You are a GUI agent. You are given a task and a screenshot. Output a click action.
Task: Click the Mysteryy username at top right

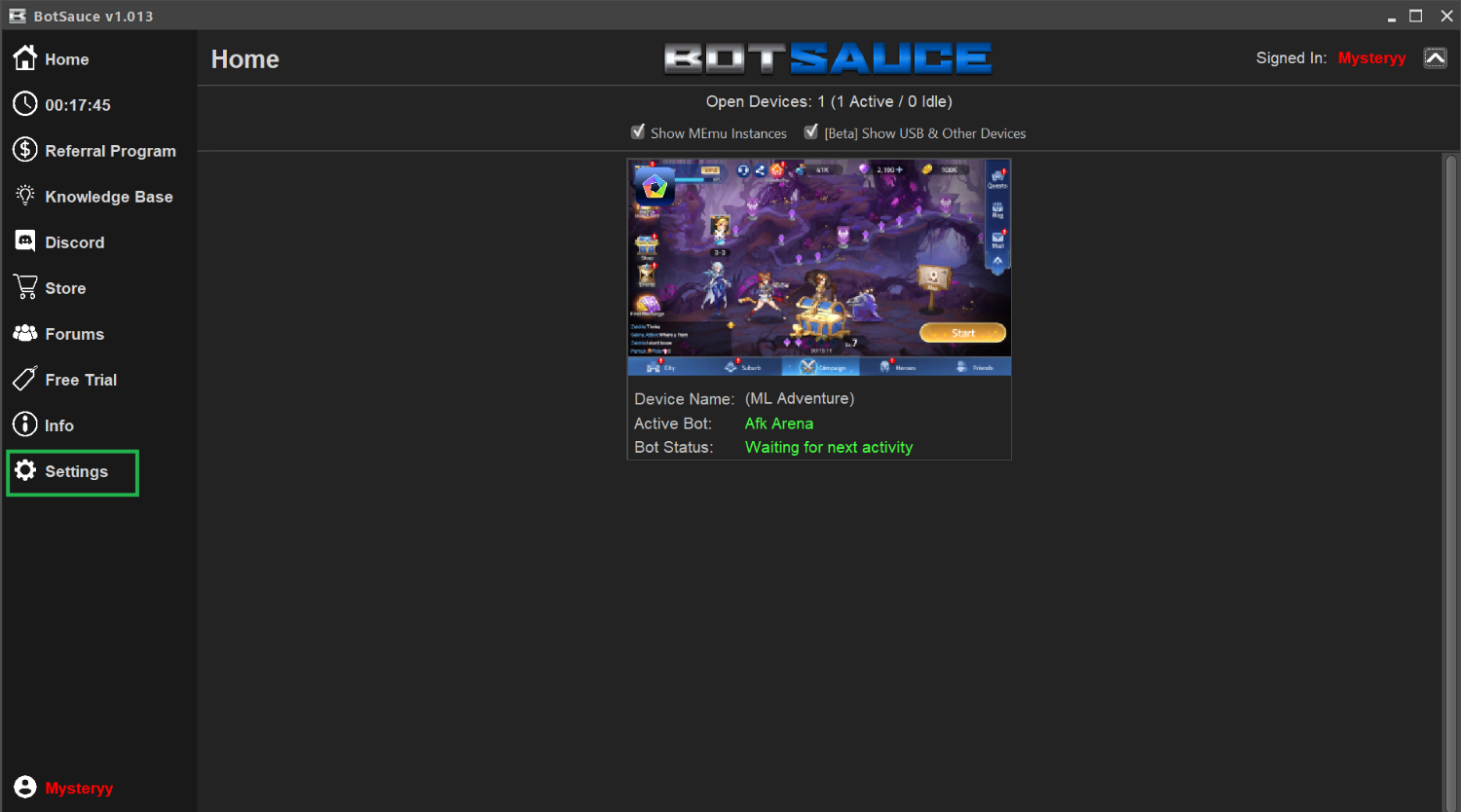[1371, 58]
